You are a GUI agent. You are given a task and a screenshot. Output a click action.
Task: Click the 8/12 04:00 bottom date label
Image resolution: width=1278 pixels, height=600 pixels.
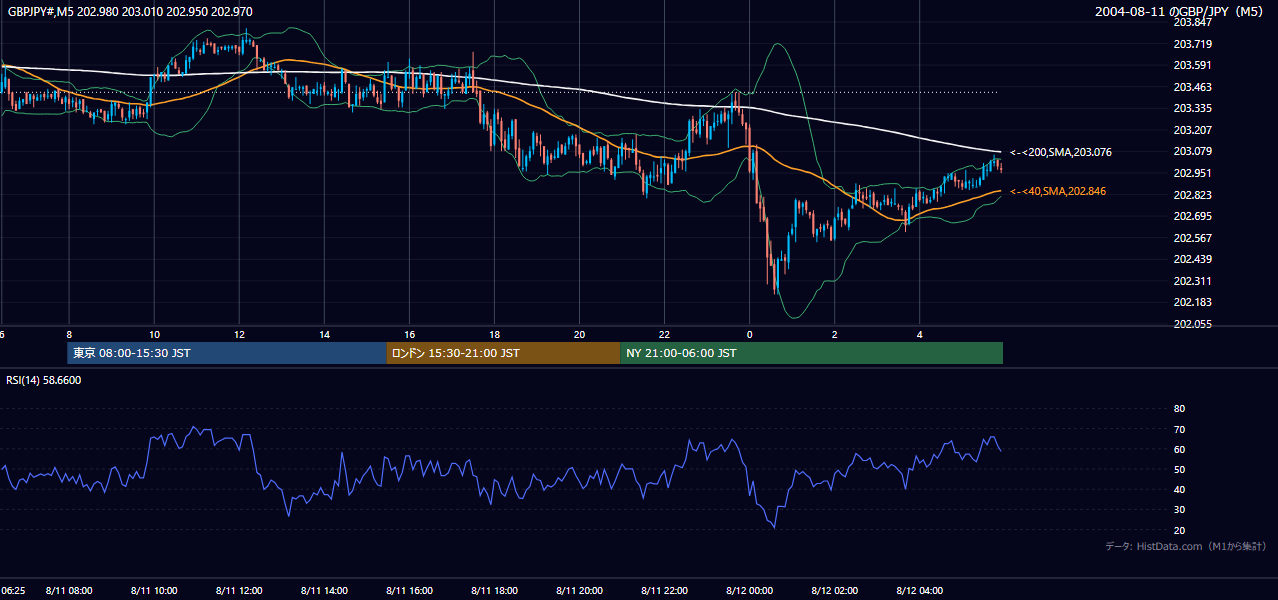point(919,591)
